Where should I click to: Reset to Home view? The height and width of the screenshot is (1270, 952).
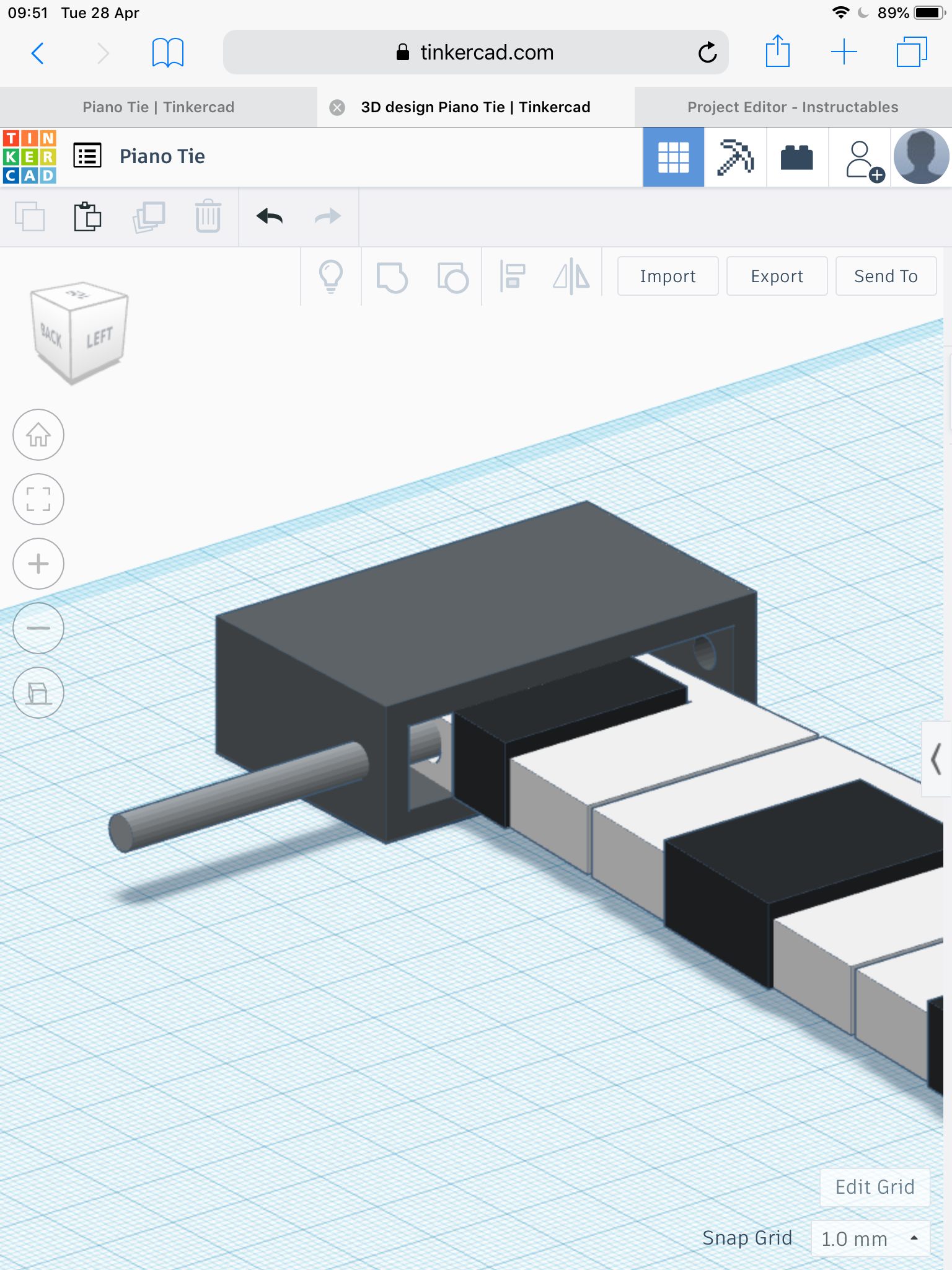point(38,435)
